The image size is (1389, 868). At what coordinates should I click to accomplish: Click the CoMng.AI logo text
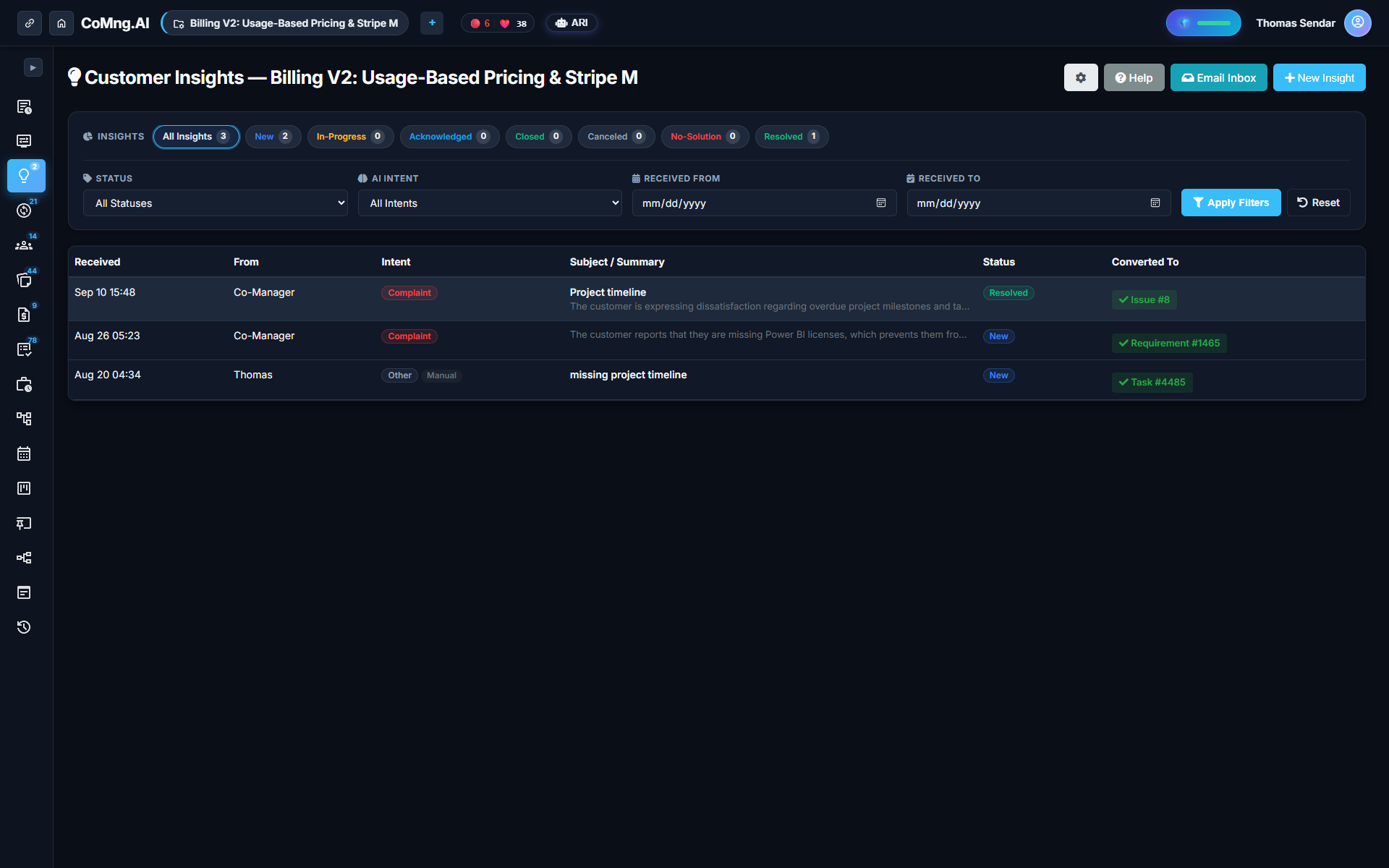115,23
